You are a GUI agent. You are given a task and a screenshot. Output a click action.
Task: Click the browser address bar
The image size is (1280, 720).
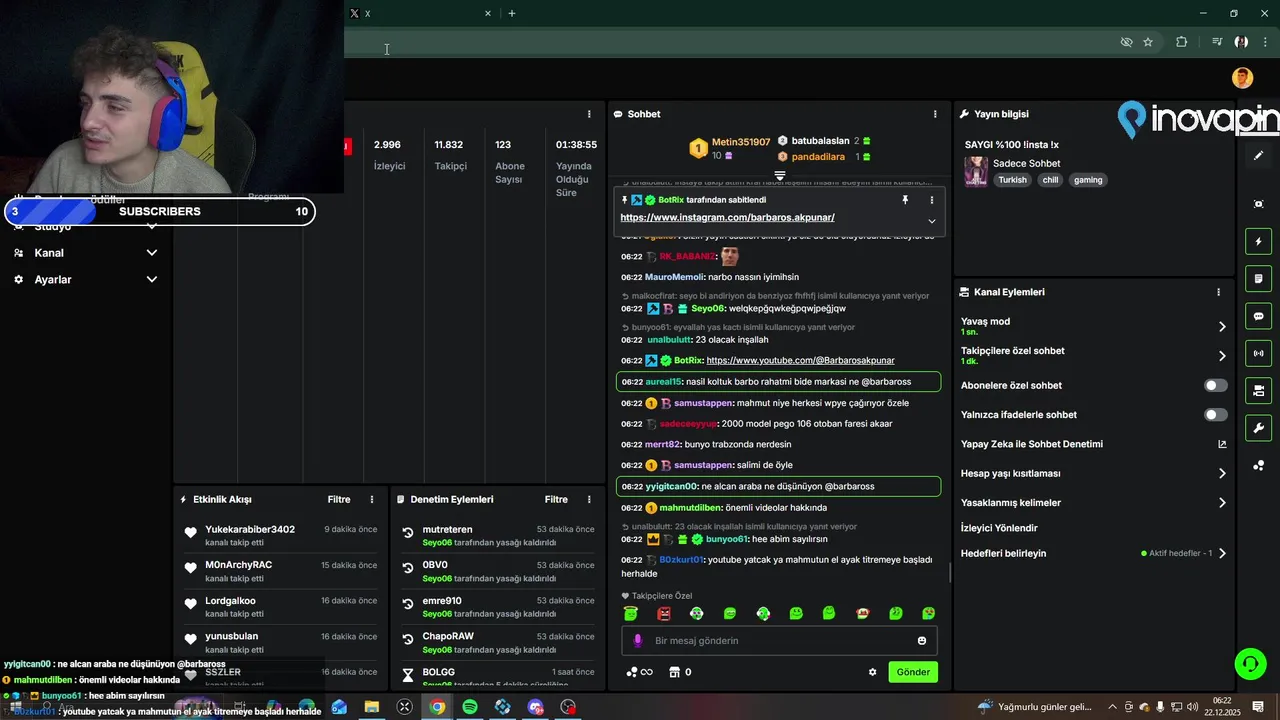point(730,42)
